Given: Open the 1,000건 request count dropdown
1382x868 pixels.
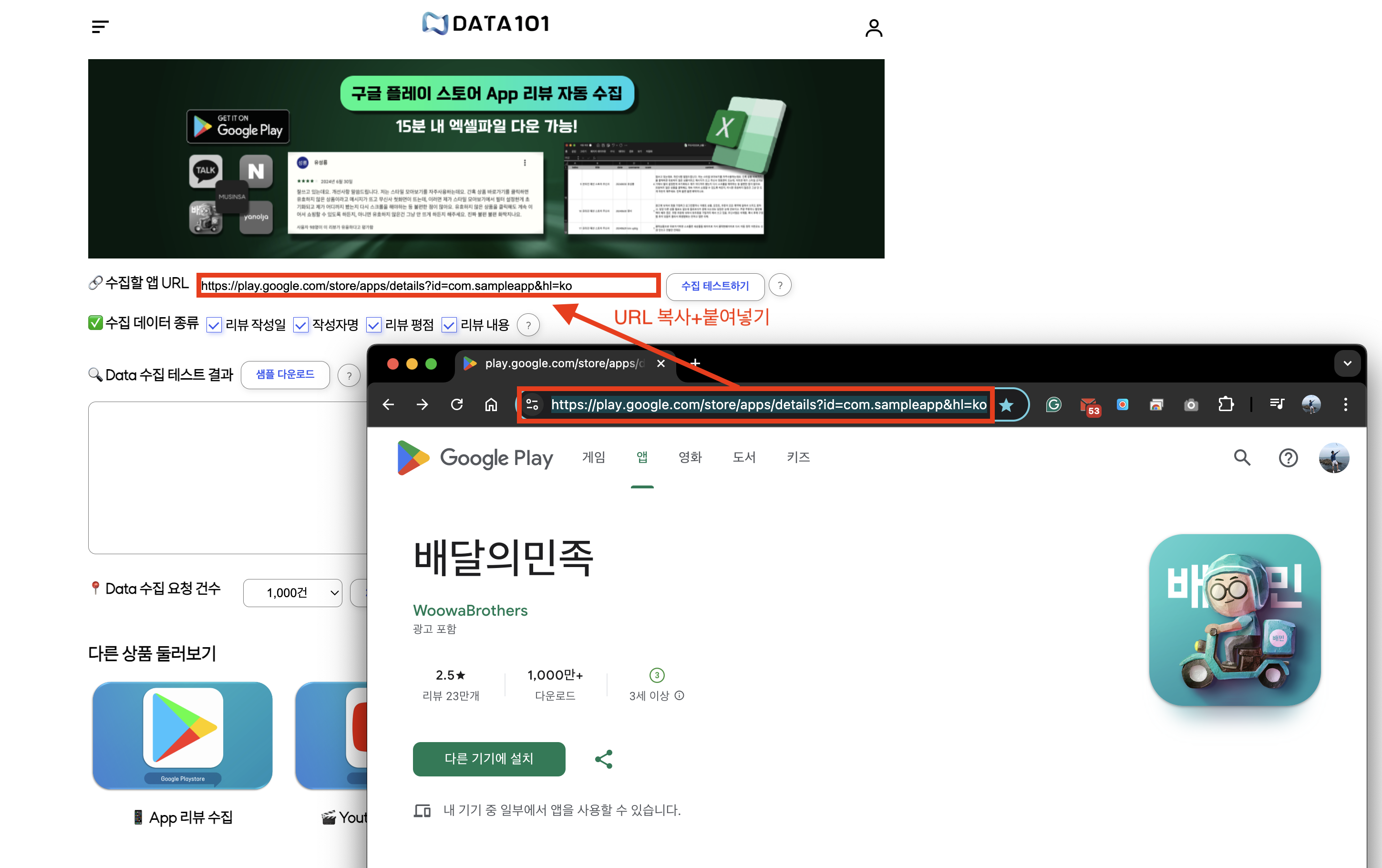Looking at the screenshot, I should click(293, 593).
